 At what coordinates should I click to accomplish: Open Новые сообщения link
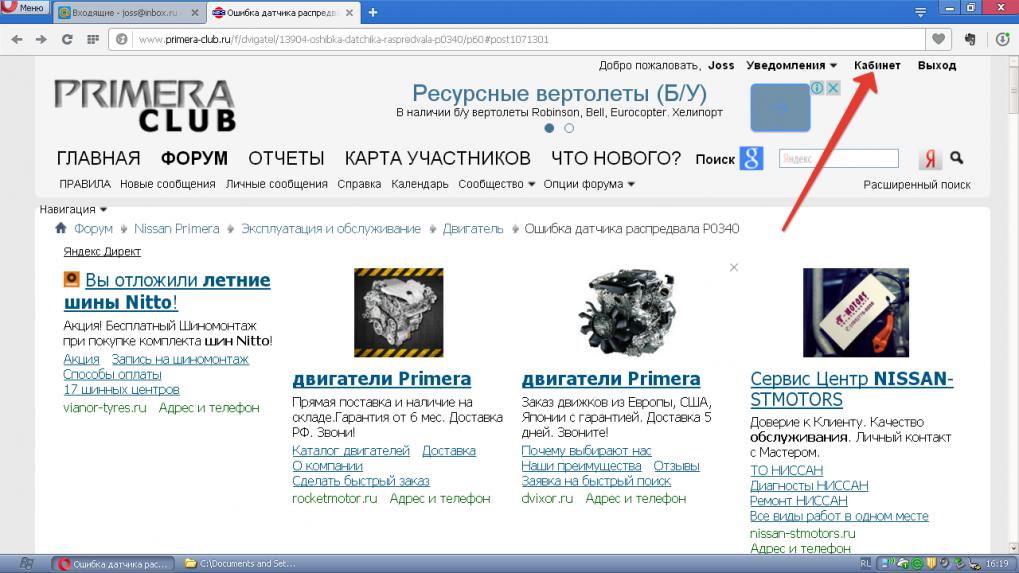[x=168, y=184]
